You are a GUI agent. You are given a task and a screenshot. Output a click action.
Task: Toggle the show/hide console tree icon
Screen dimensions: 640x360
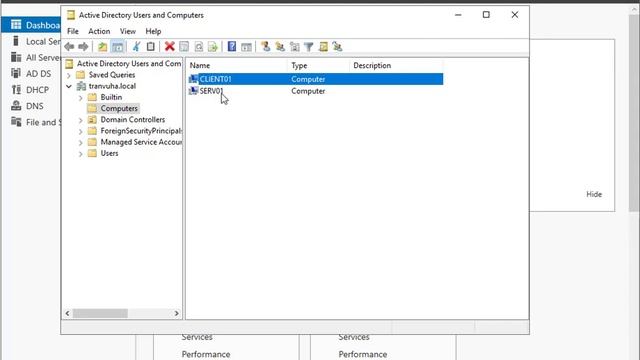coord(118,47)
